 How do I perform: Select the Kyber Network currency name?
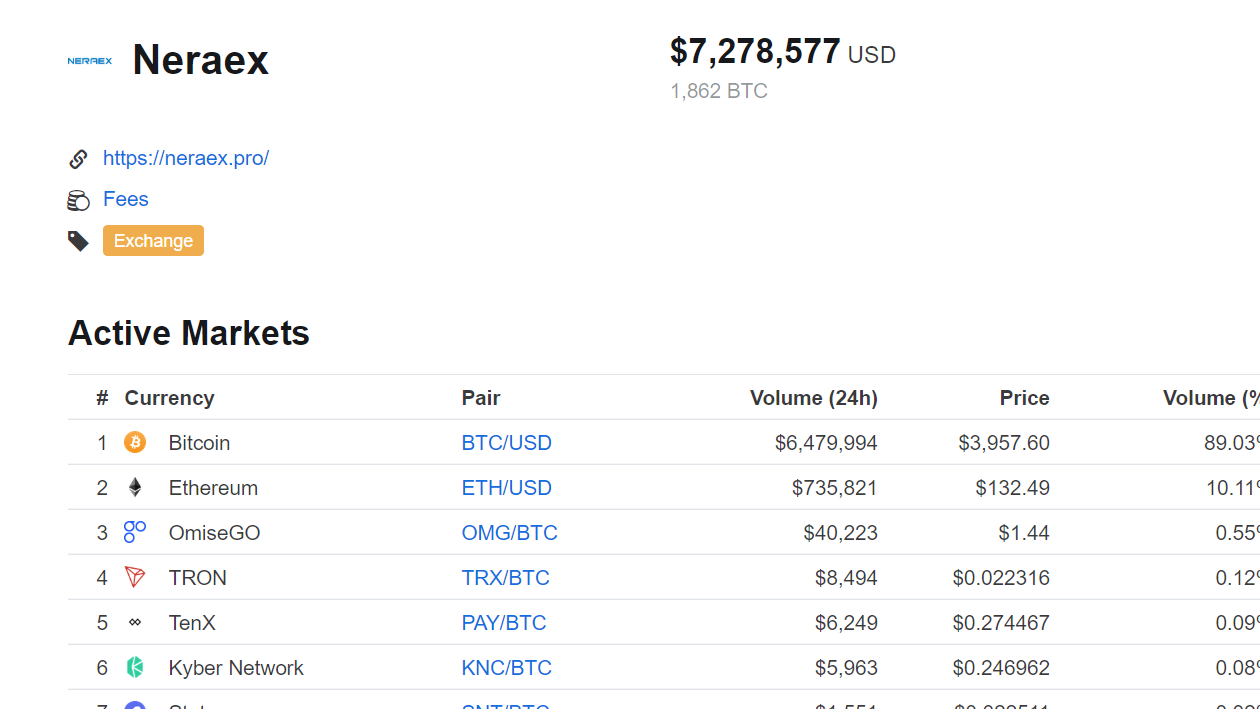click(x=236, y=667)
